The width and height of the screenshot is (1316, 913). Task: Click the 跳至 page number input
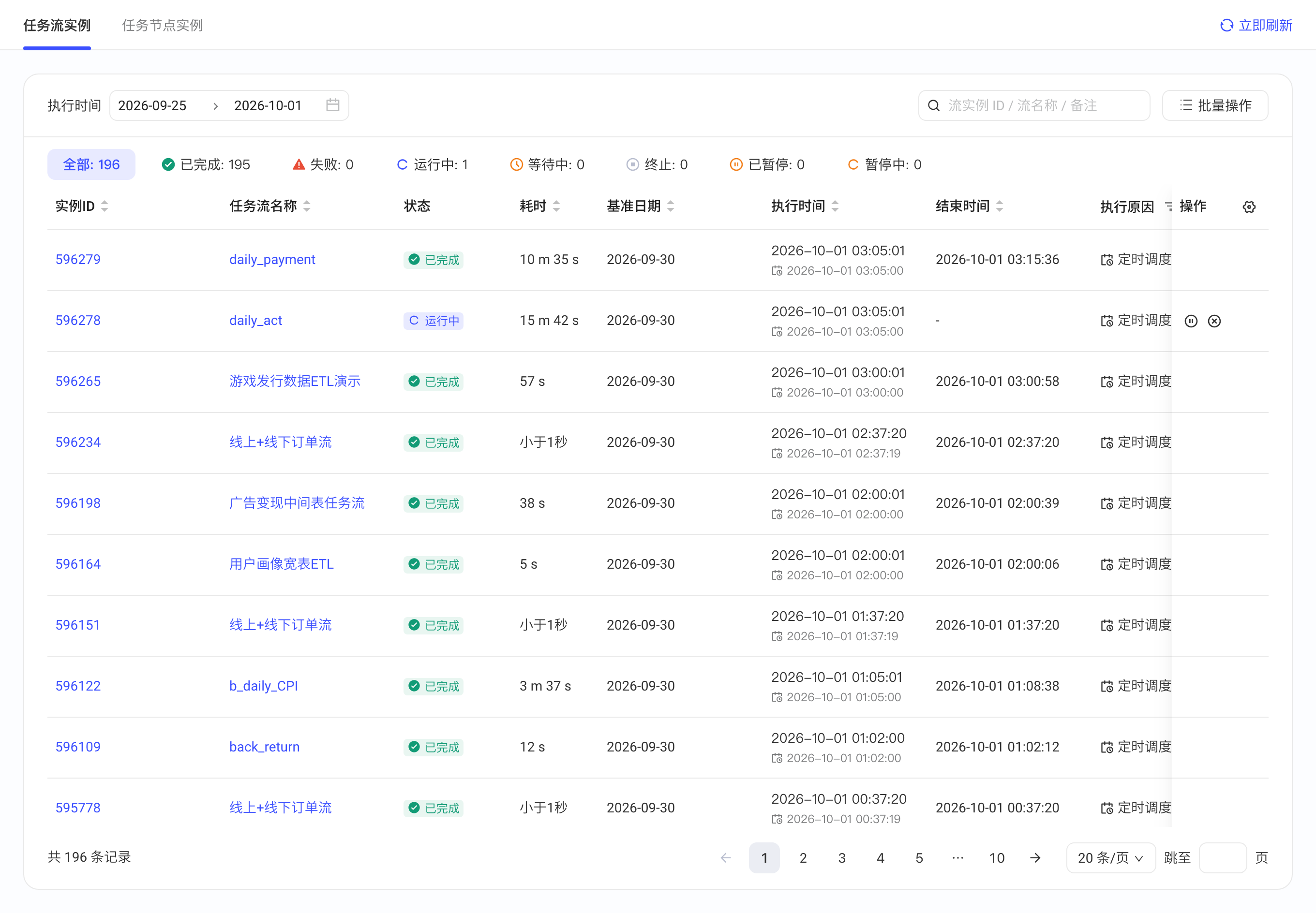[x=1223, y=857]
